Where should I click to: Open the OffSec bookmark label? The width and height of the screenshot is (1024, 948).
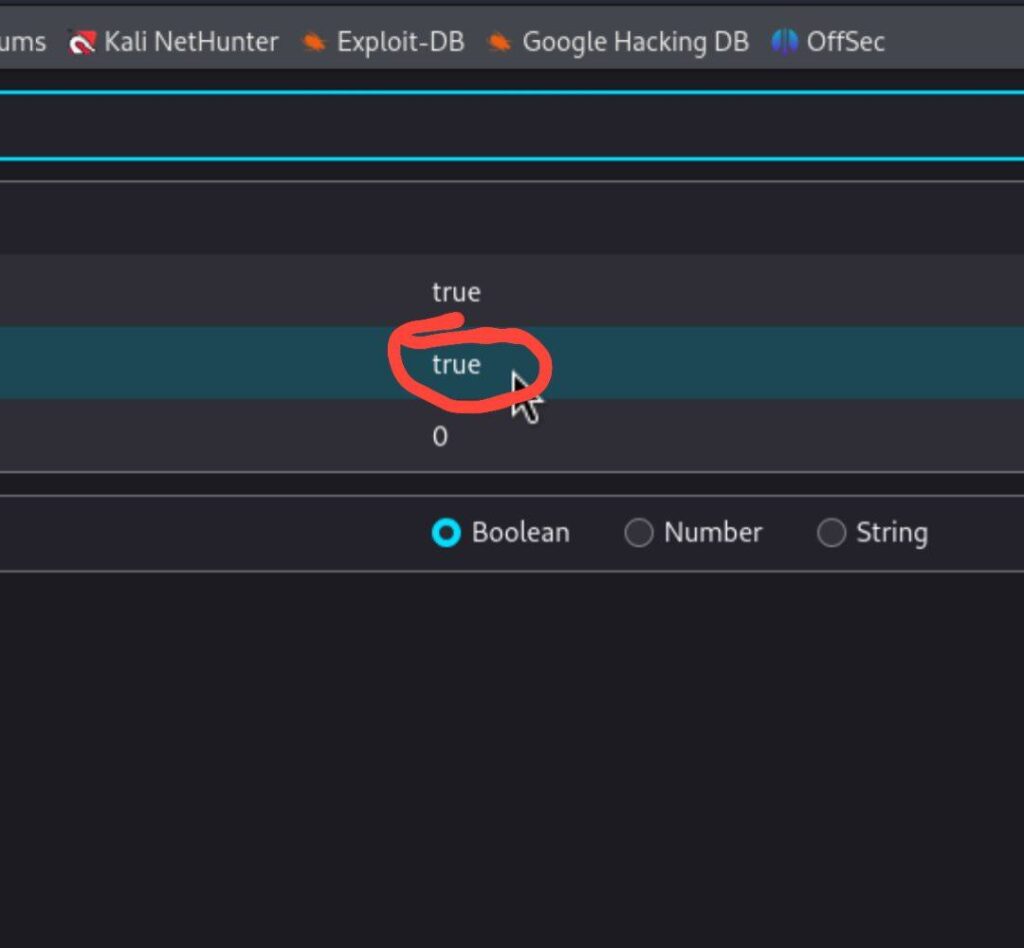tap(845, 42)
